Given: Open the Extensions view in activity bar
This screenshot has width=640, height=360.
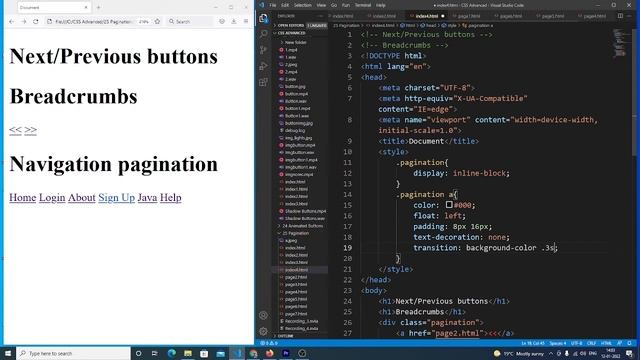Looking at the screenshot, I should click(x=264, y=82).
